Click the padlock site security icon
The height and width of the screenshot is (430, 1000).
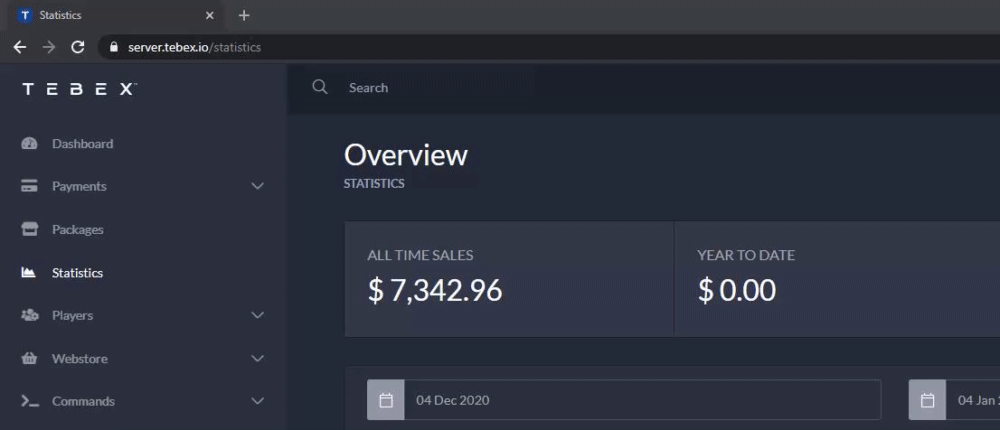114,47
